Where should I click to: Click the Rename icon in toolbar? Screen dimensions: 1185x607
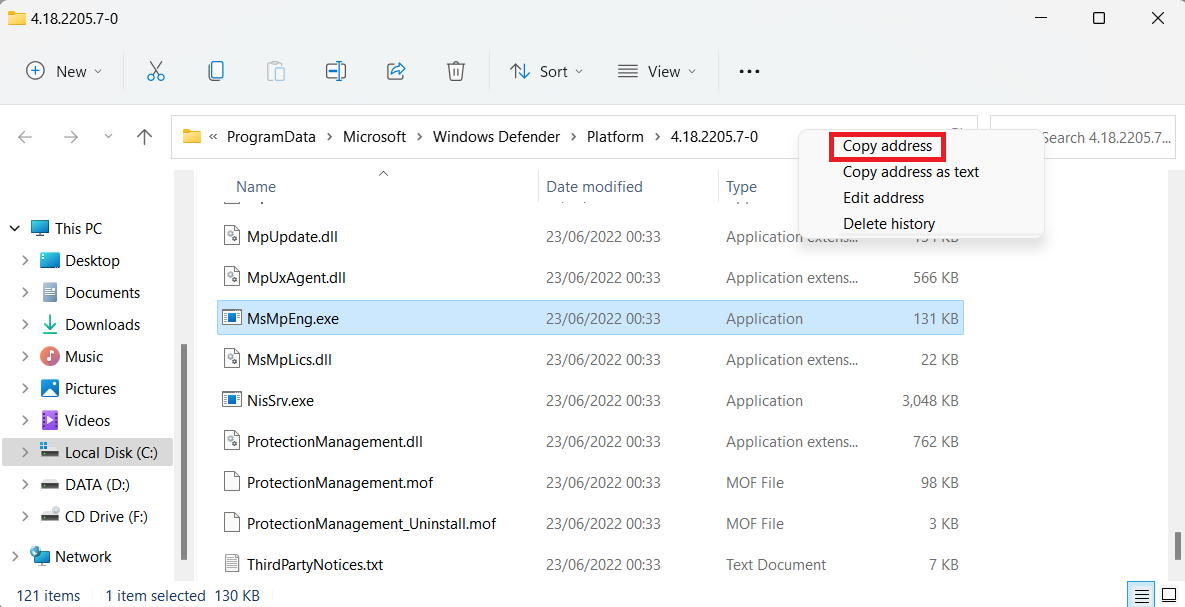point(336,71)
